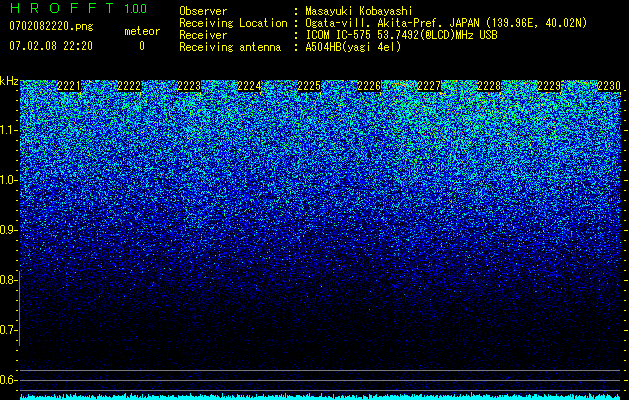
Task: Click the 2221 time marker
Action: [69, 86]
